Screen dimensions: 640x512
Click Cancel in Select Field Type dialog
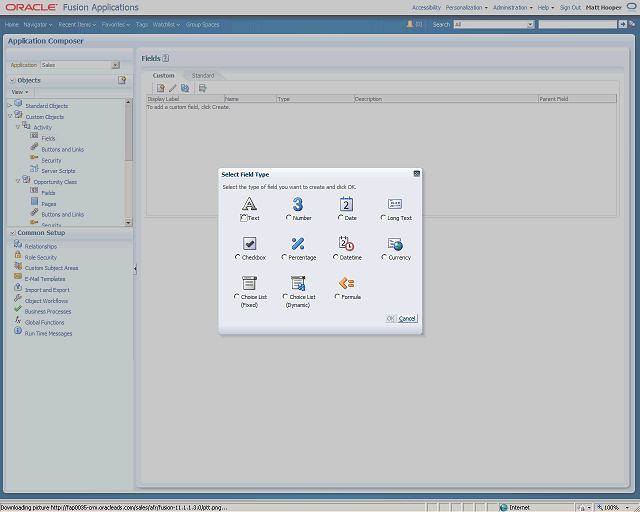tap(407, 318)
